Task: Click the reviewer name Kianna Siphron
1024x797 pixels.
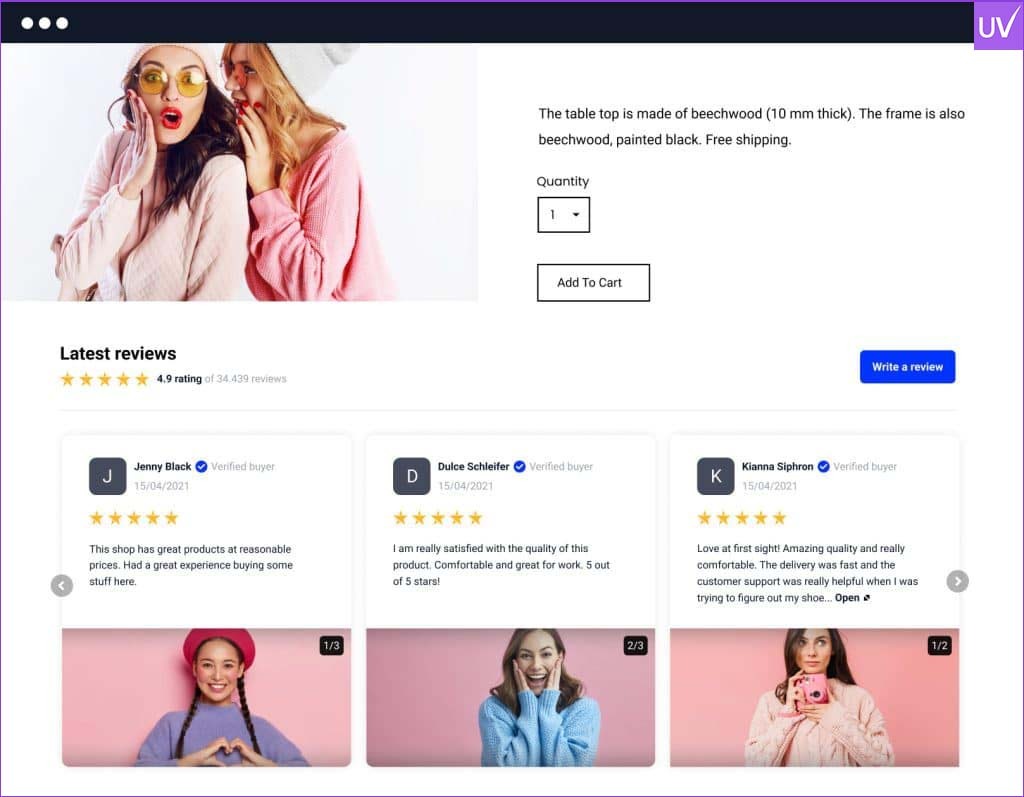Action: (x=777, y=466)
